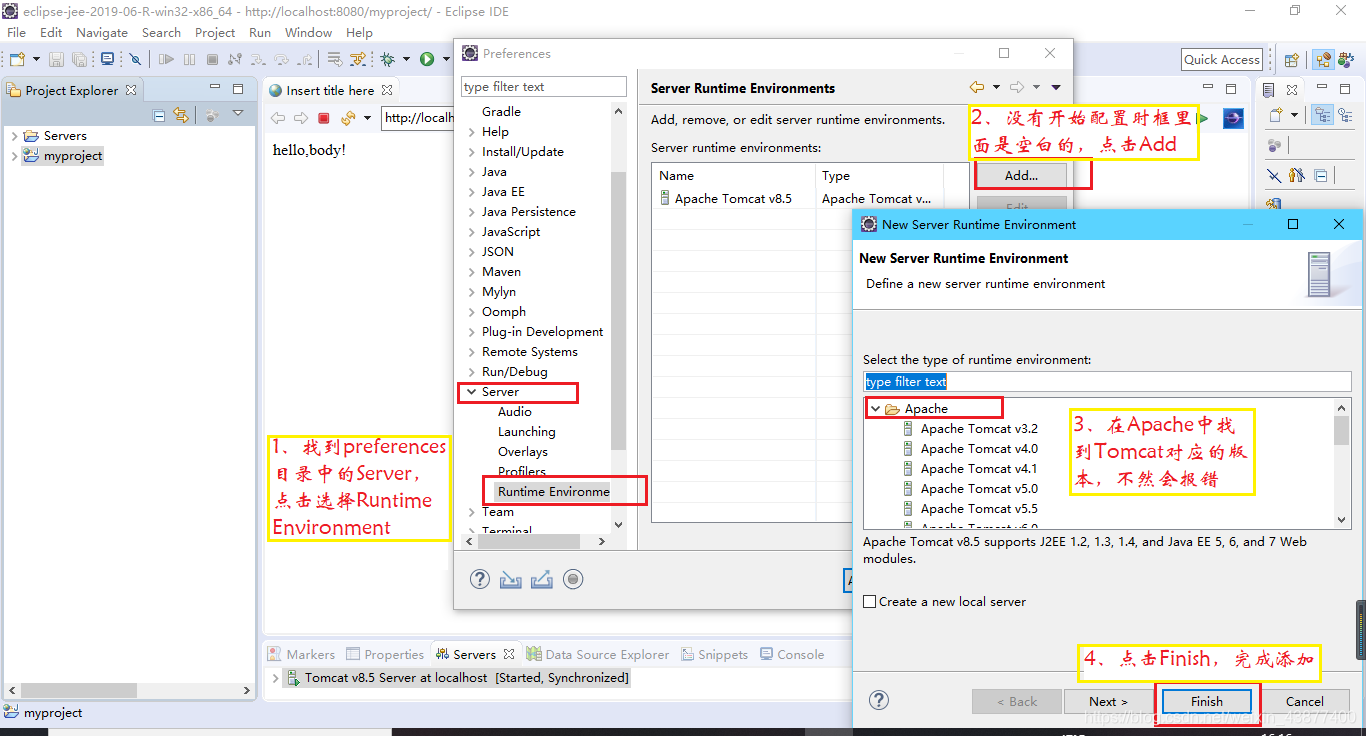
Task: Click the runtime type list vertical scrollbar
Action: tap(1342, 430)
